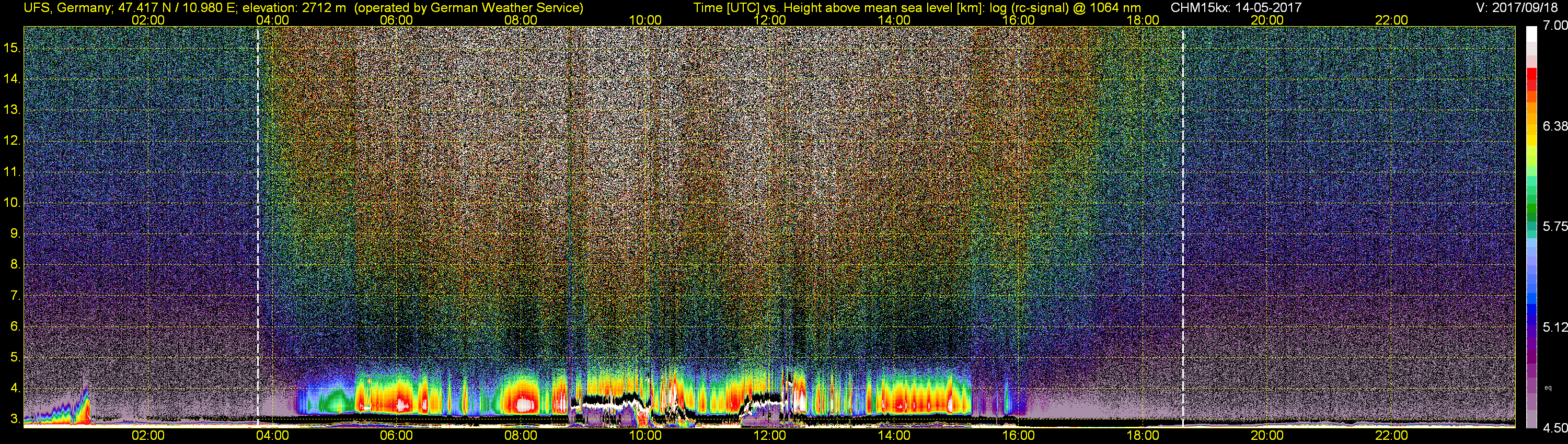Select "(operated by German Weather Service)" text

469,7
